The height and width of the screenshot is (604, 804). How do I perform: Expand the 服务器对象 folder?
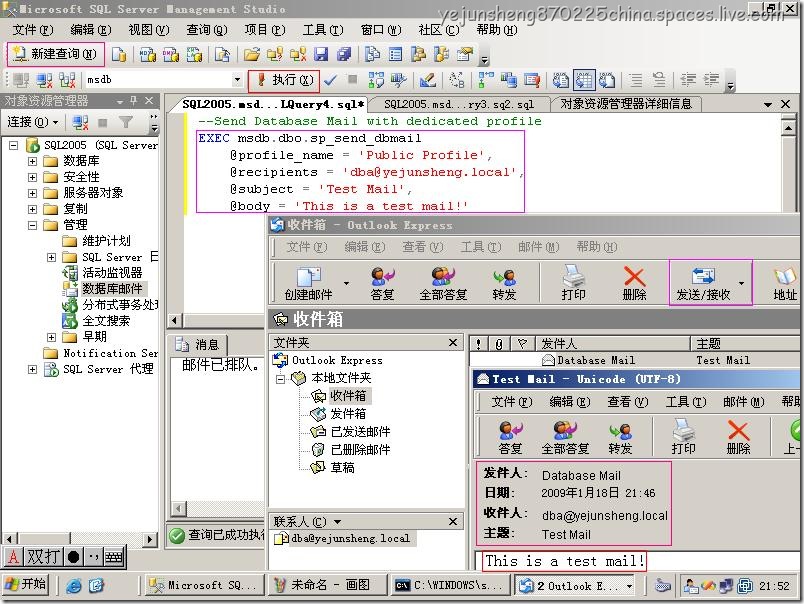point(32,193)
